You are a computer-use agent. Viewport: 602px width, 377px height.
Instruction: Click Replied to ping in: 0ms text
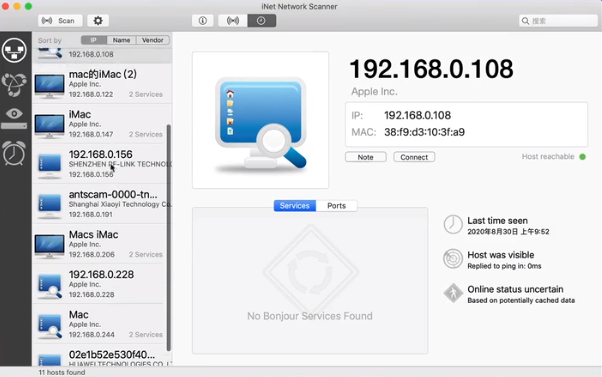tap(504, 266)
